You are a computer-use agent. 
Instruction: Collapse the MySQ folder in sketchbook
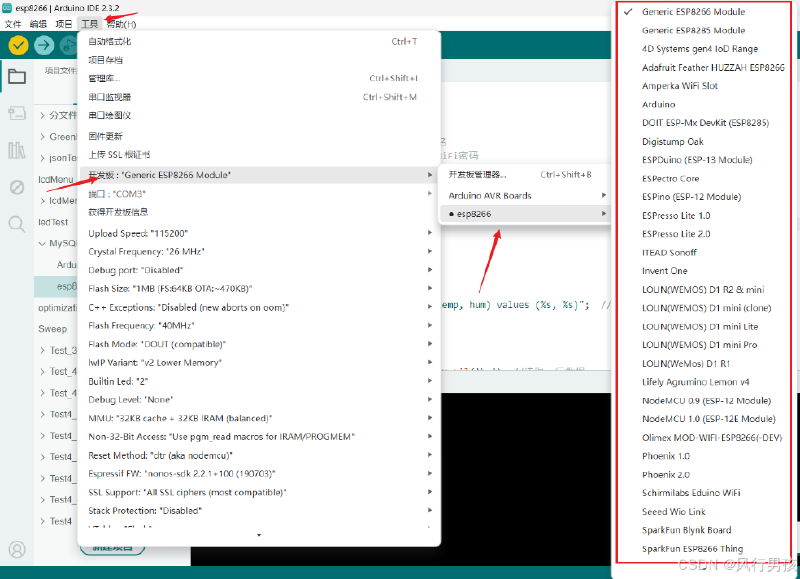pyautogui.click(x=42, y=243)
